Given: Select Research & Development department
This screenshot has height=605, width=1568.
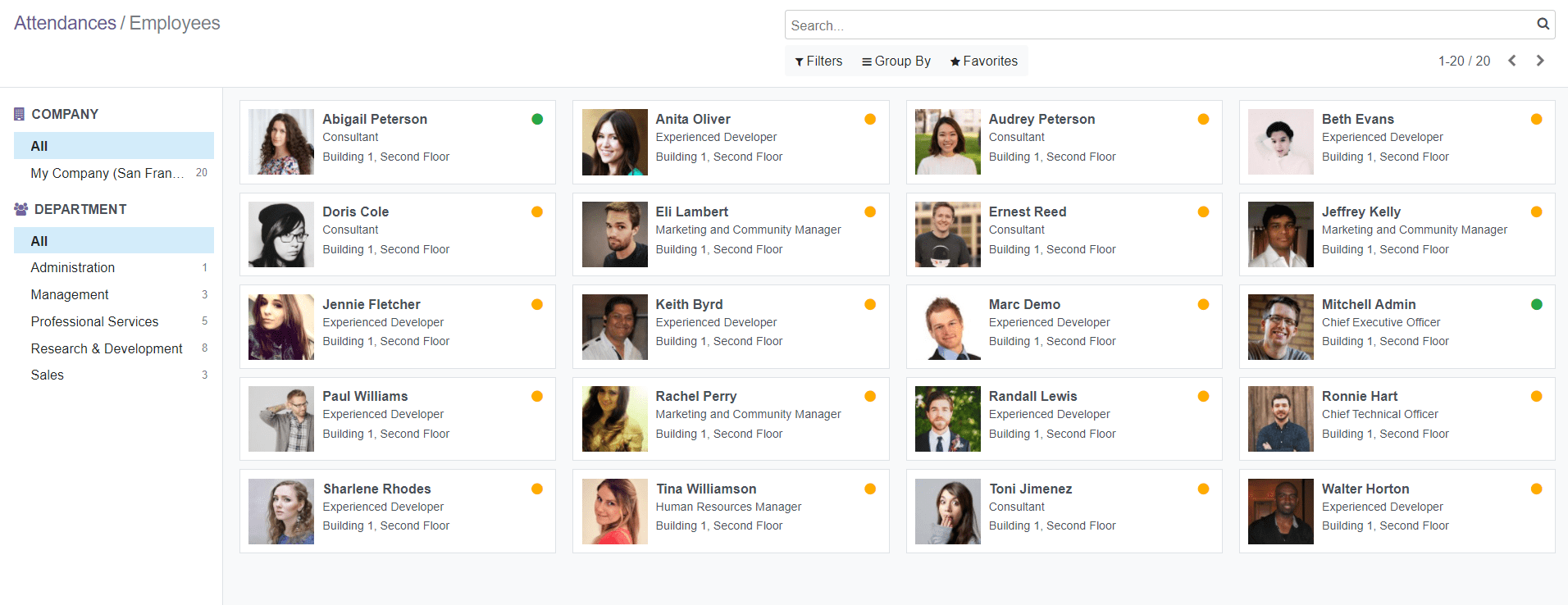Looking at the screenshot, I should click(x=107, y=348).
